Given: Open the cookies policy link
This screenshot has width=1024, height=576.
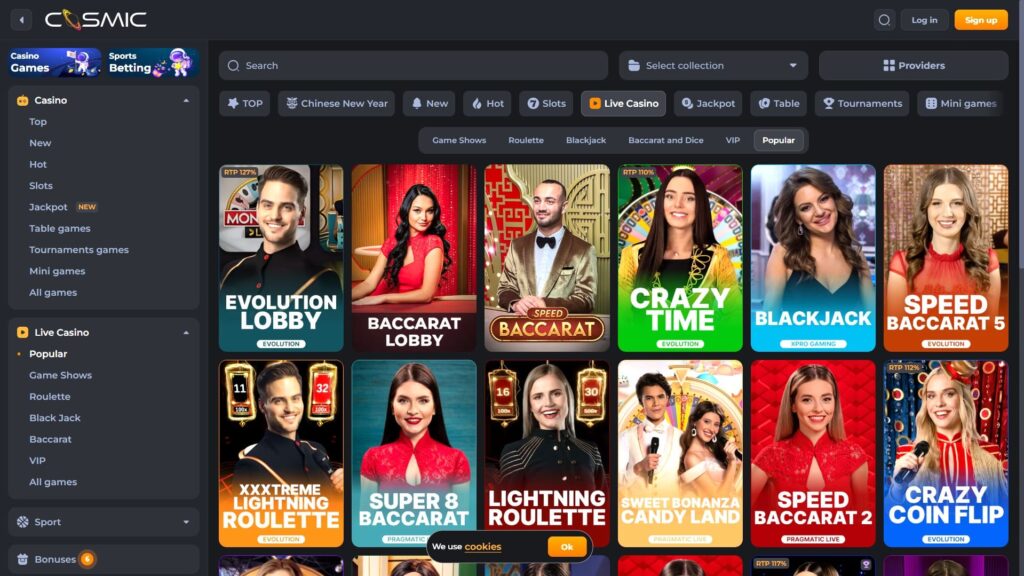Looking at the screenshot, I should click(483, 547).
